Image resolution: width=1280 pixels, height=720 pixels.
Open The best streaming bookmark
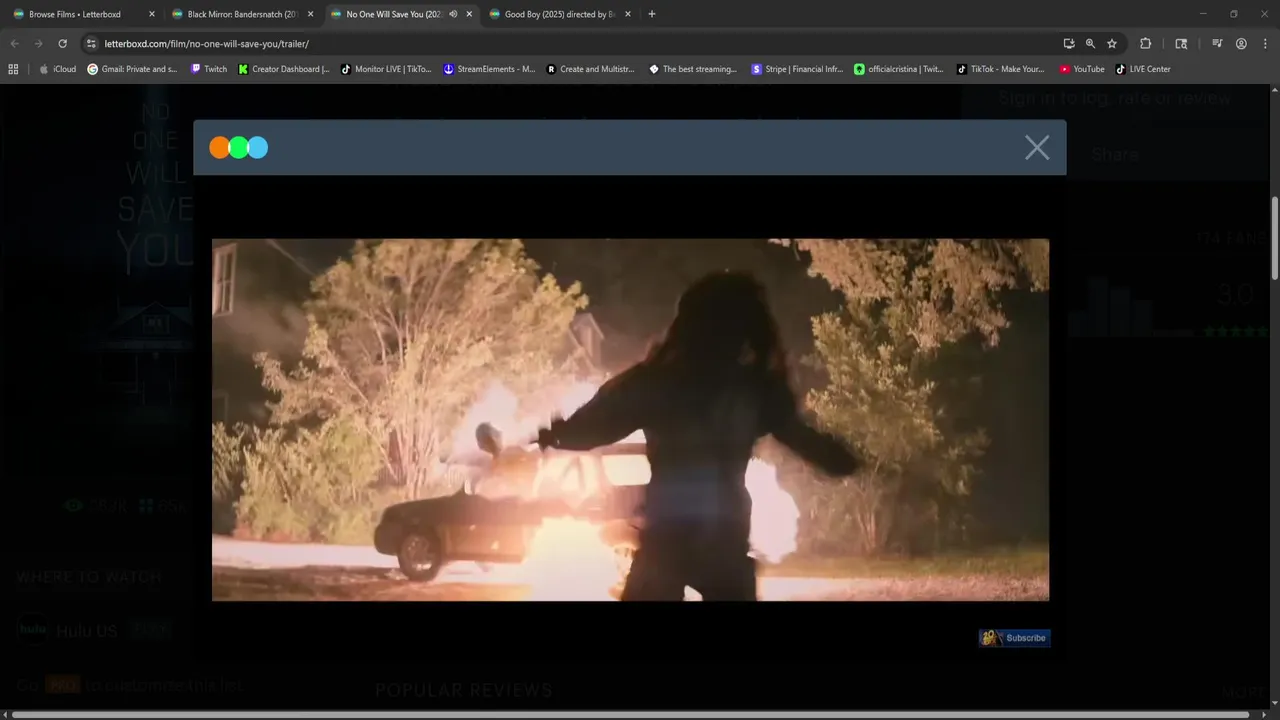693,69
